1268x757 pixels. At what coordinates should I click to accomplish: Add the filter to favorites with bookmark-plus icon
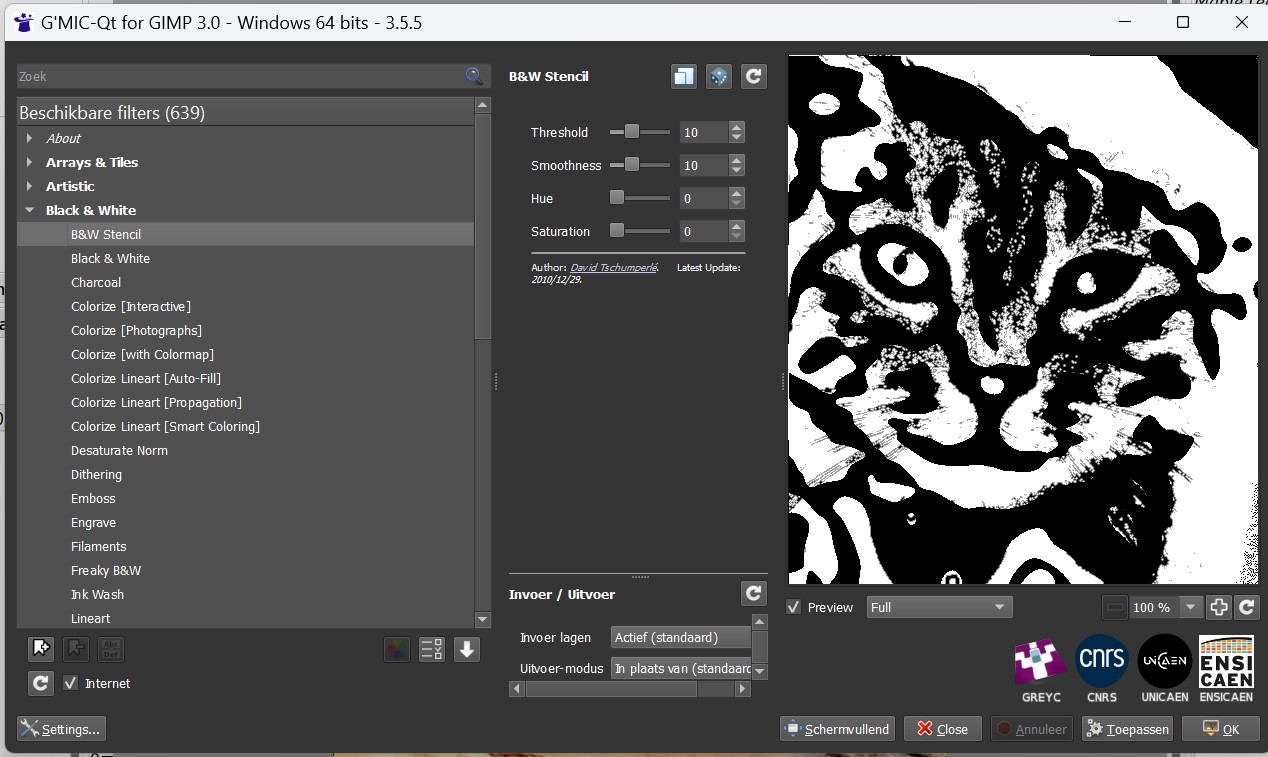point(41,649)
